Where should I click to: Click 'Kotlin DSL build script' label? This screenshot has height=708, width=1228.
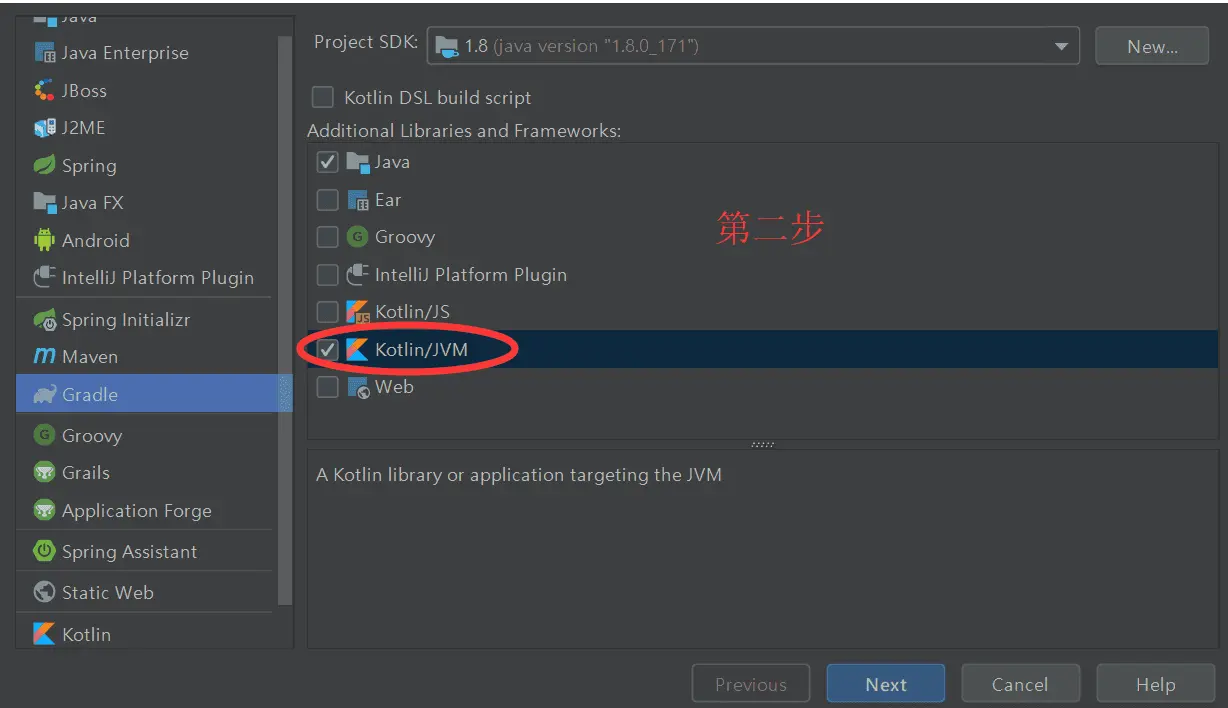(438, 98)
